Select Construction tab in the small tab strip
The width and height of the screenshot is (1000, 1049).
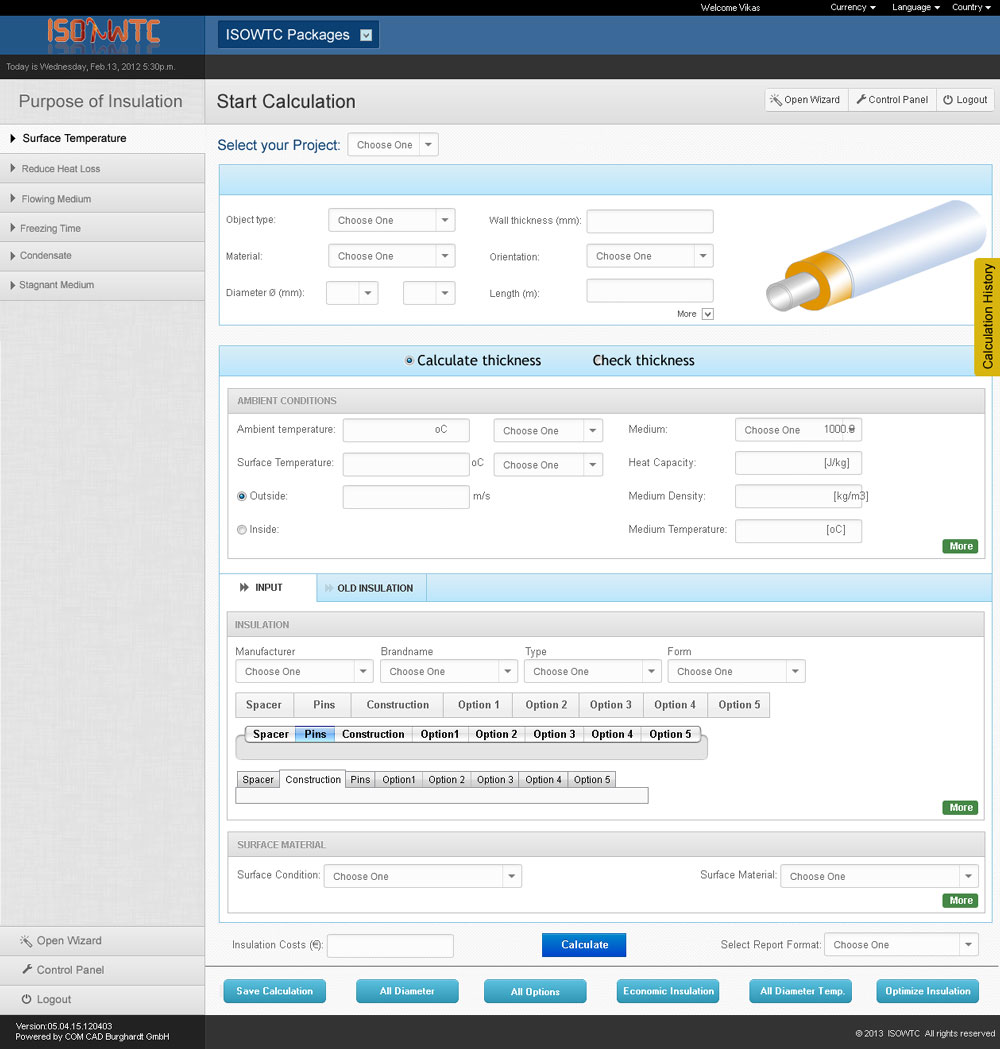tap(312, 779)
